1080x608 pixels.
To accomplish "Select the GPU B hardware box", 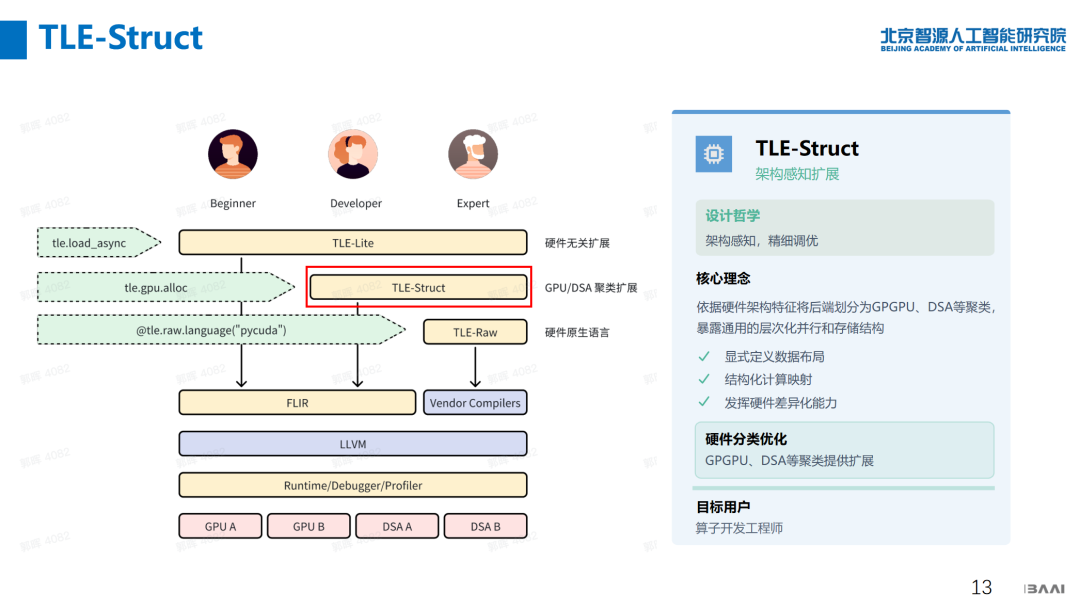I will (x=309, y=526).
